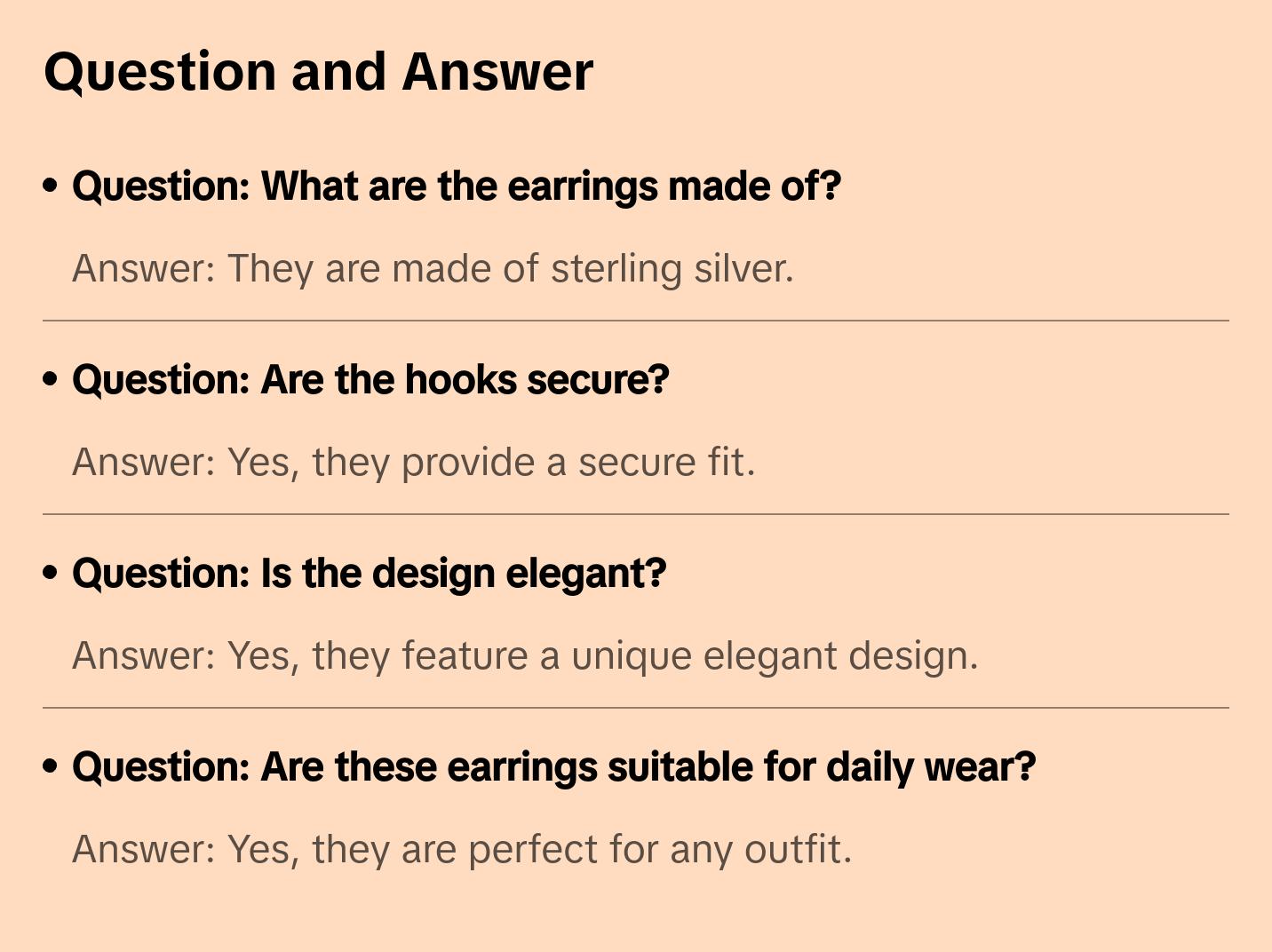Click the divider below the sterling silver answer
This screenshot has width=1272, height=952.
[636, 321]
